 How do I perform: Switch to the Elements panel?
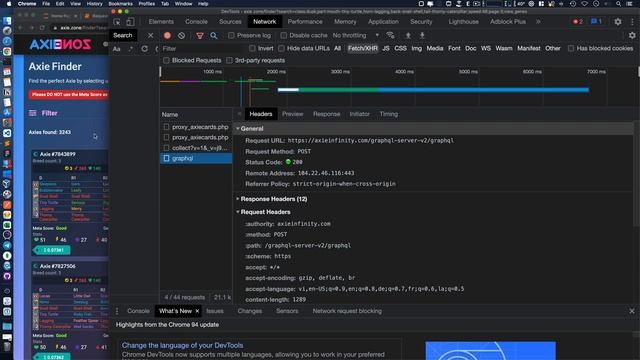(161, 22)
